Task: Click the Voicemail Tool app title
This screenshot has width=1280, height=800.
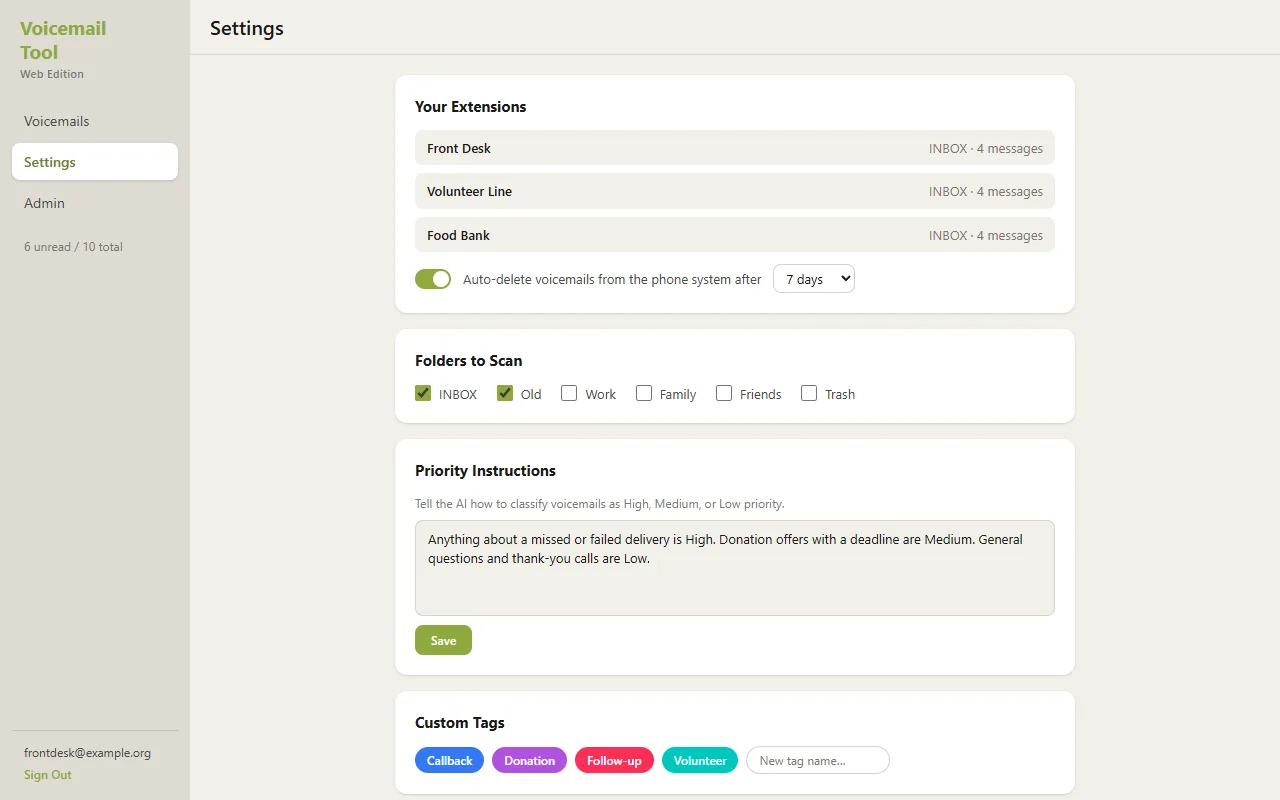Action: click(x=63, y=40)
